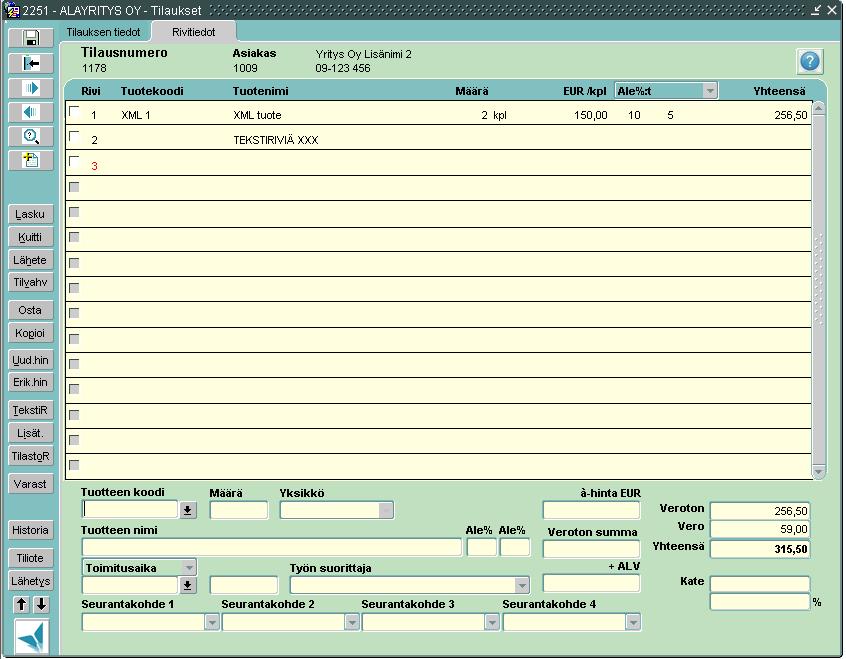Click the exit arrow-to-bar icon
The height and width of the screenshot is (659, 846).
(x=31, y=64)
